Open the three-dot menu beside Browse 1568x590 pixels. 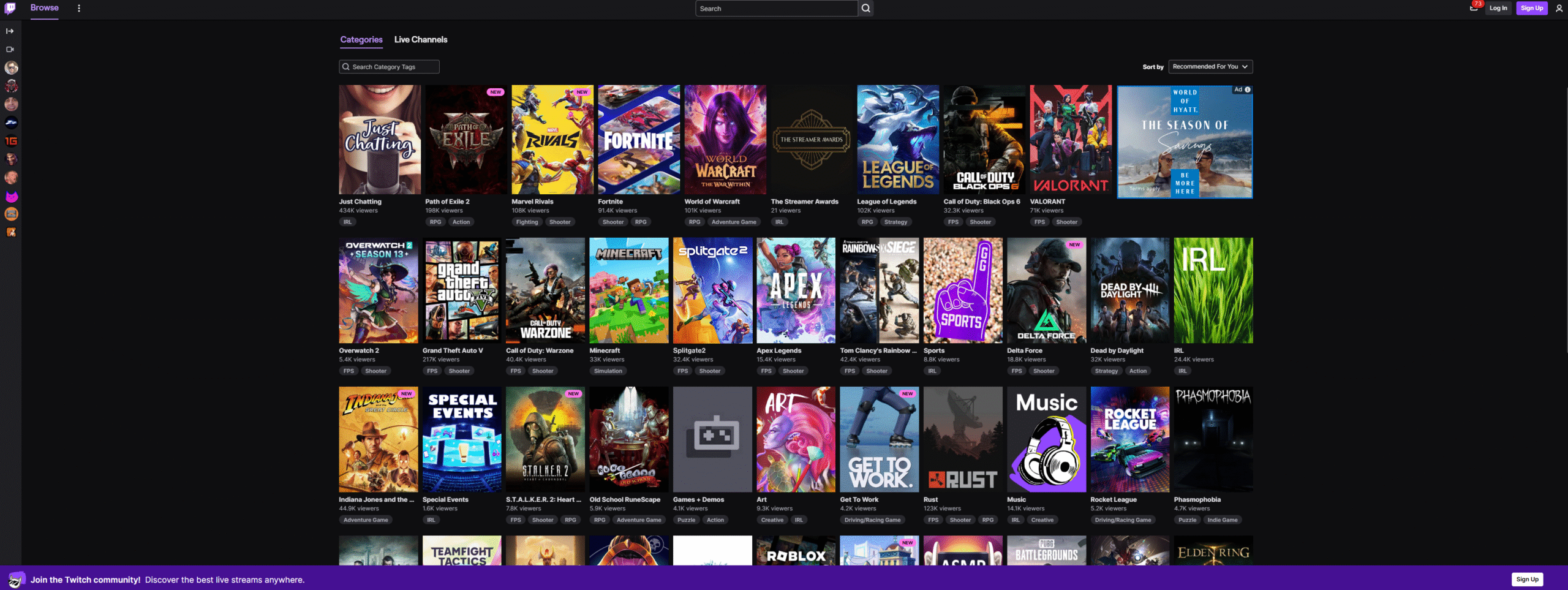point(79,8)
